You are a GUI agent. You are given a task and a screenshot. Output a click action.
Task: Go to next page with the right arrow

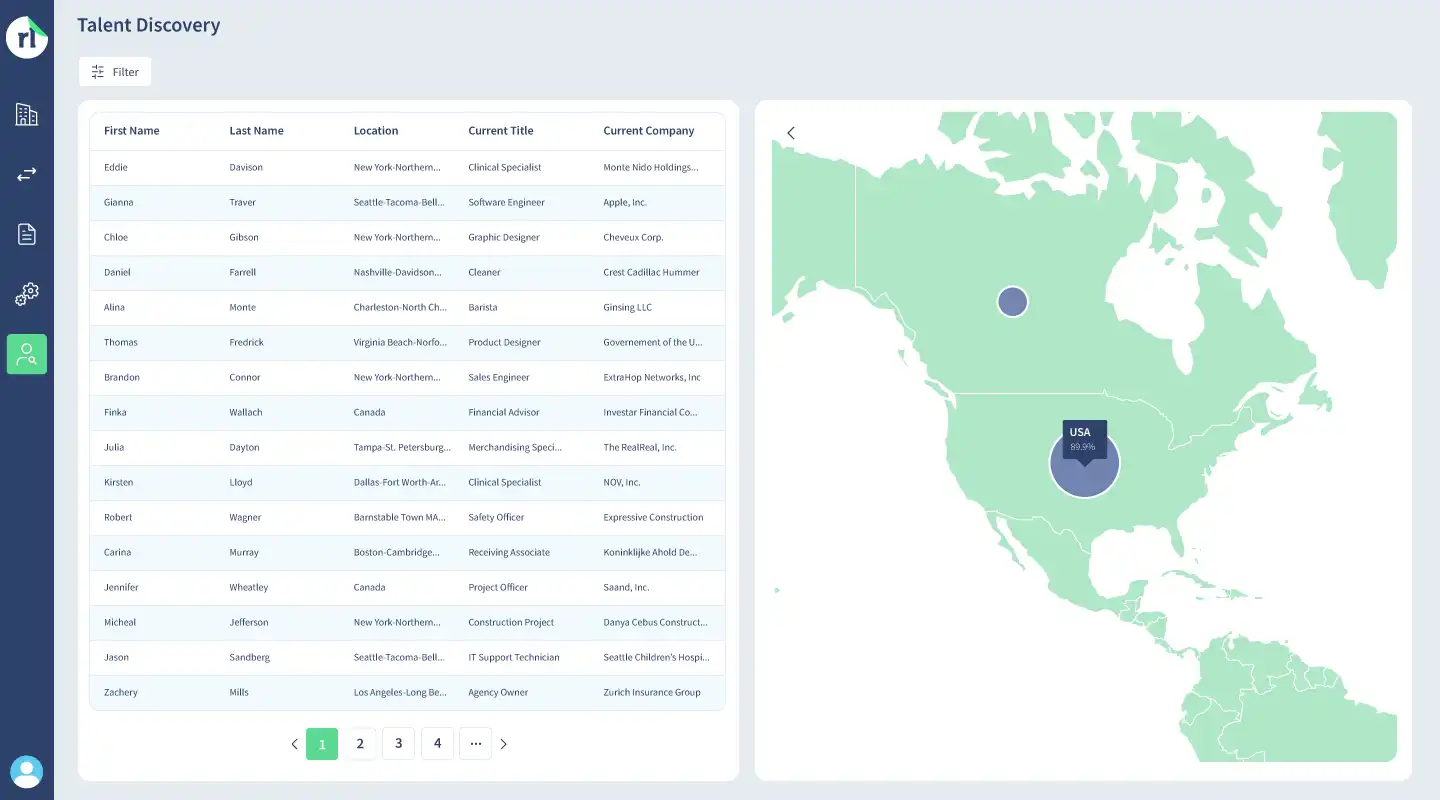tap(503, 744)
